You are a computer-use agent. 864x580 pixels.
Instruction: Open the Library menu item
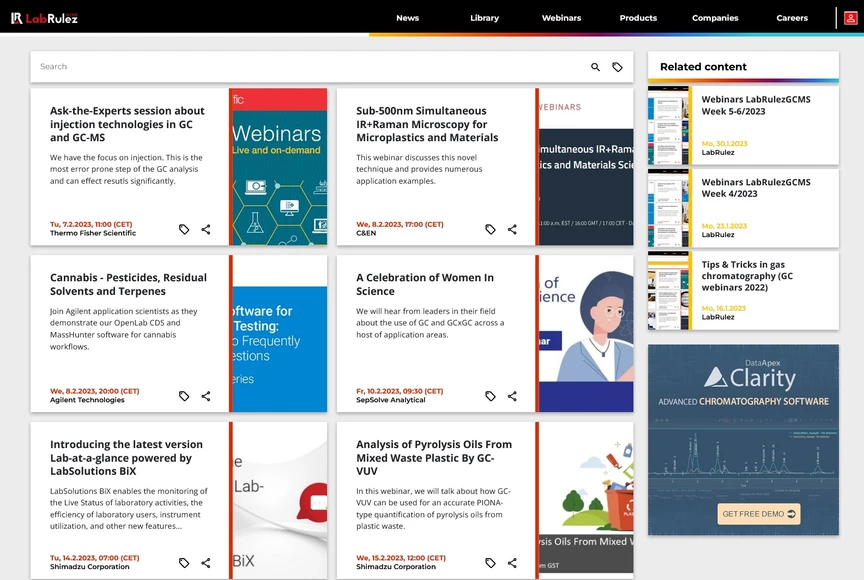[x=484, y=18]
